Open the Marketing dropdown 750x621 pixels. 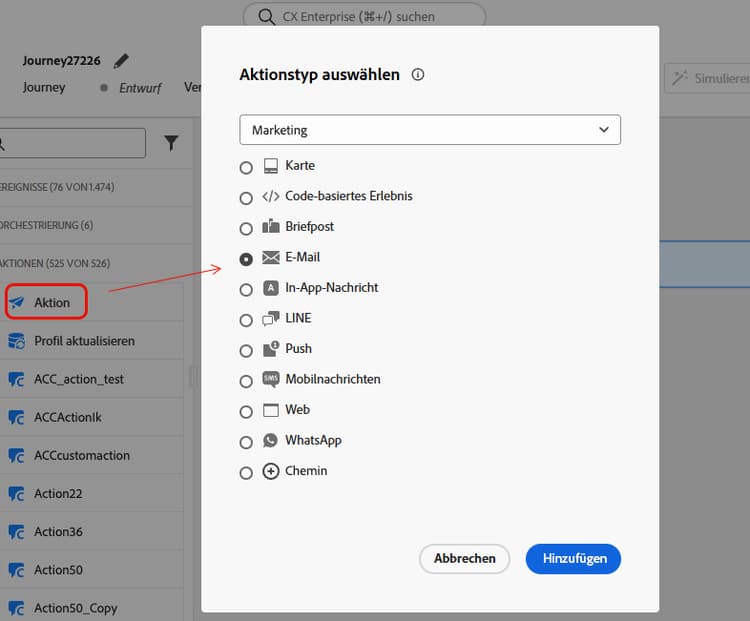click(430, 130)
